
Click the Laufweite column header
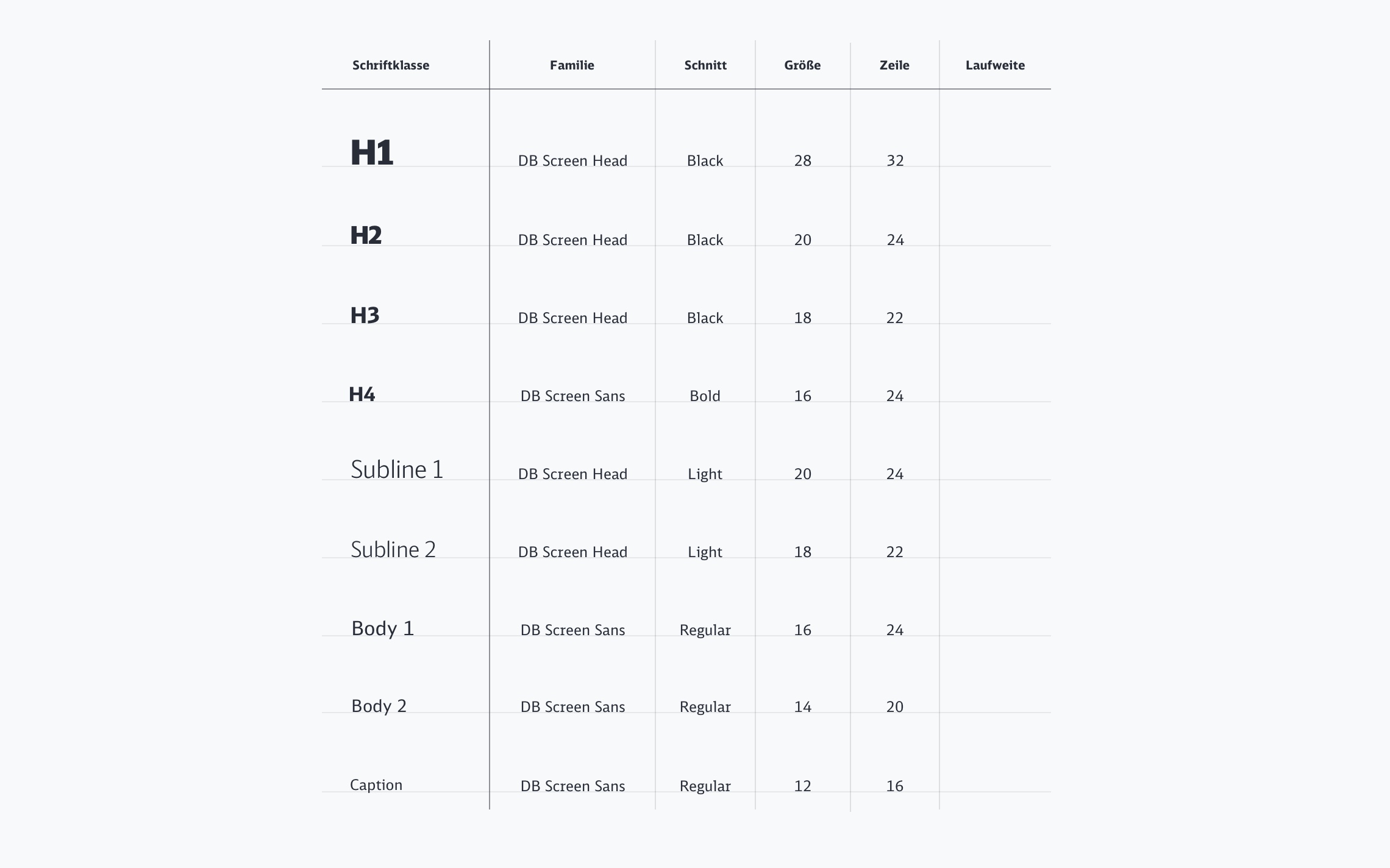click(x=995, y=65)
